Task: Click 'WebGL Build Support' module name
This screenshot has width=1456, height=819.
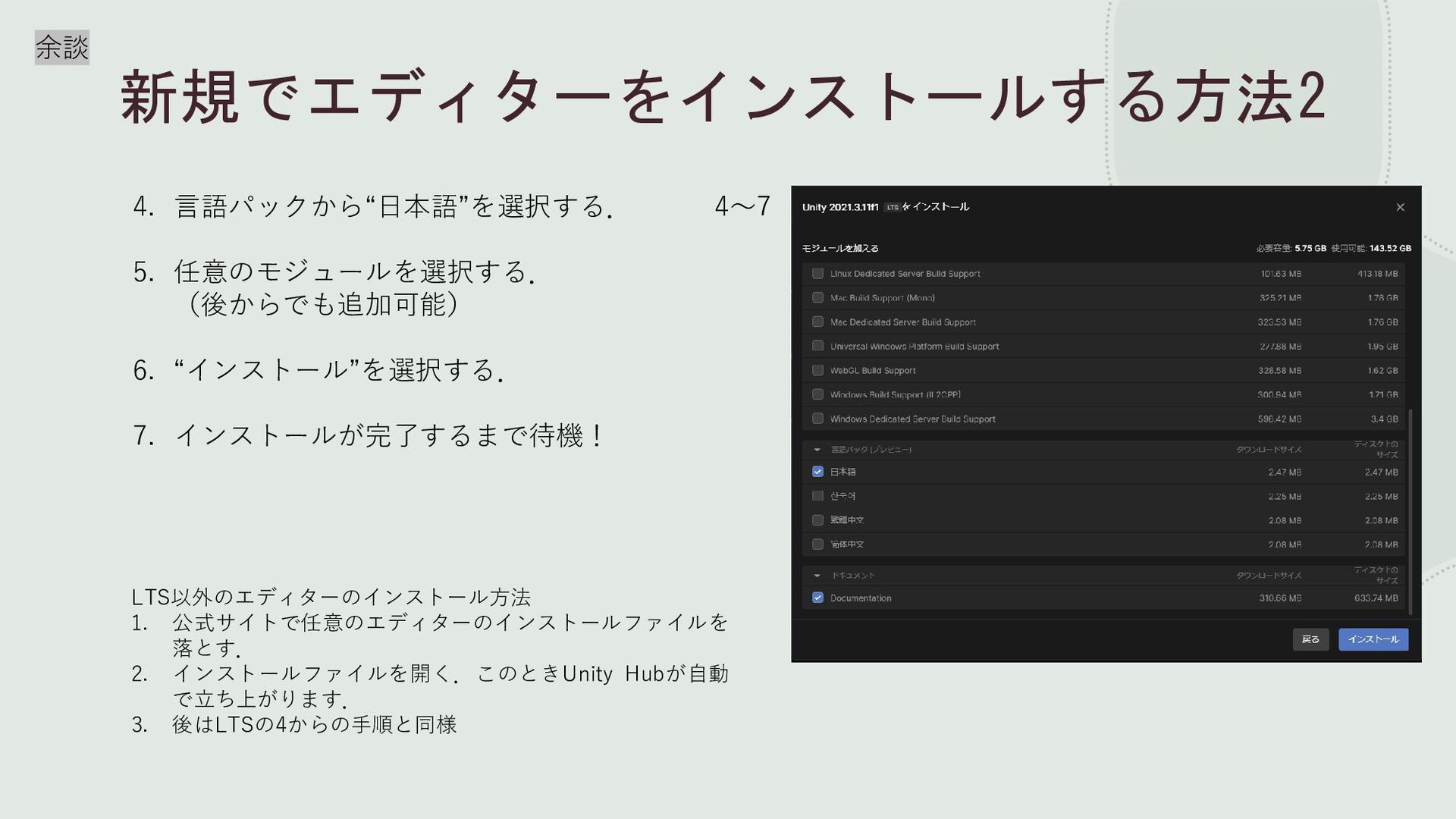Action: click(x=873, y=371)
